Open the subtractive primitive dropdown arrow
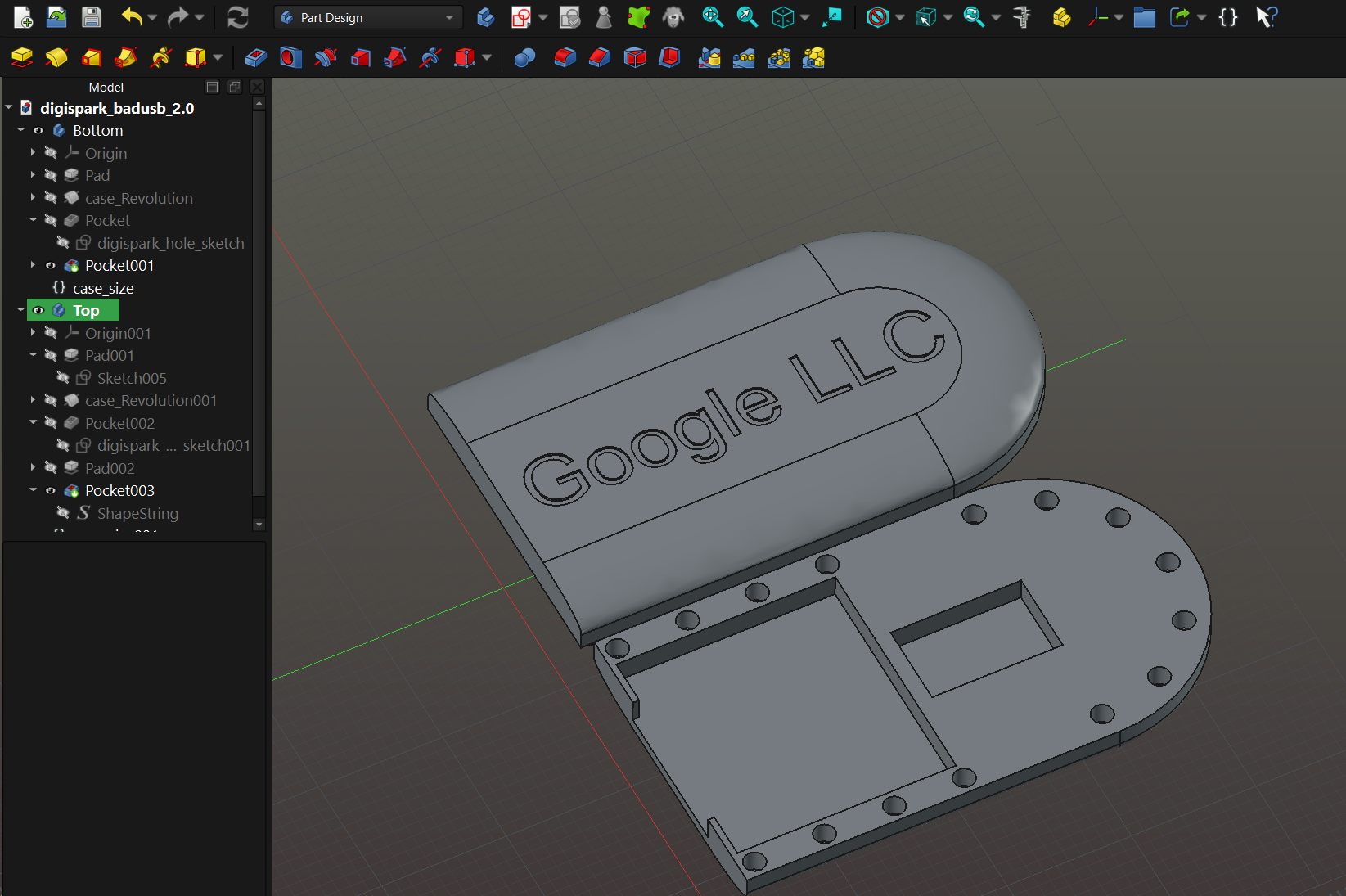The image size is (1346, 896). pos(487,57)
